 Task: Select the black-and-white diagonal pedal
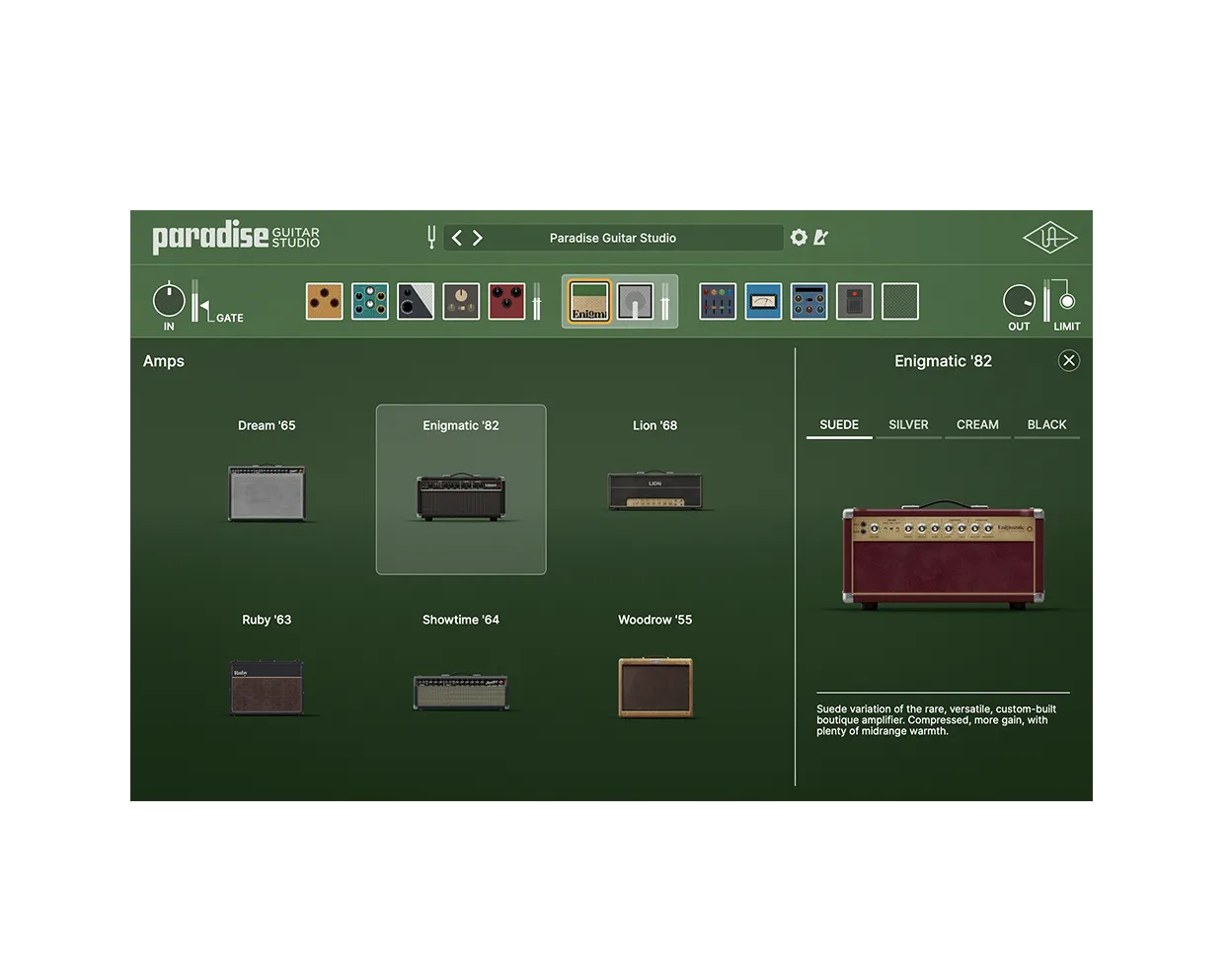click(416, 301)
